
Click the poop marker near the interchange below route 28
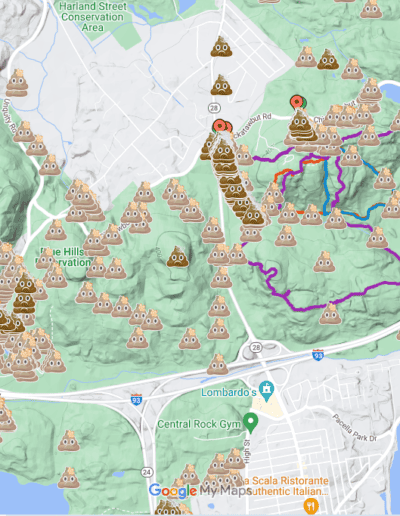[x=218, y=364]
